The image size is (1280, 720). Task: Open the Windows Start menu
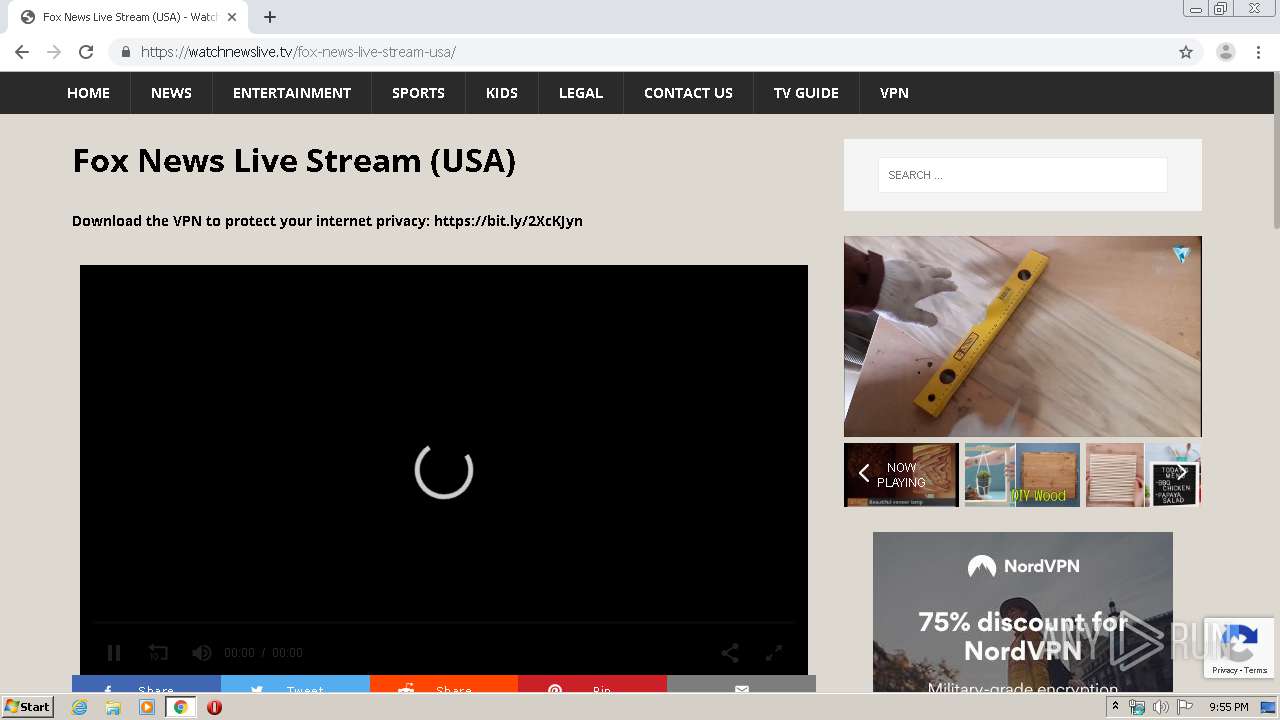pos(28,706)
